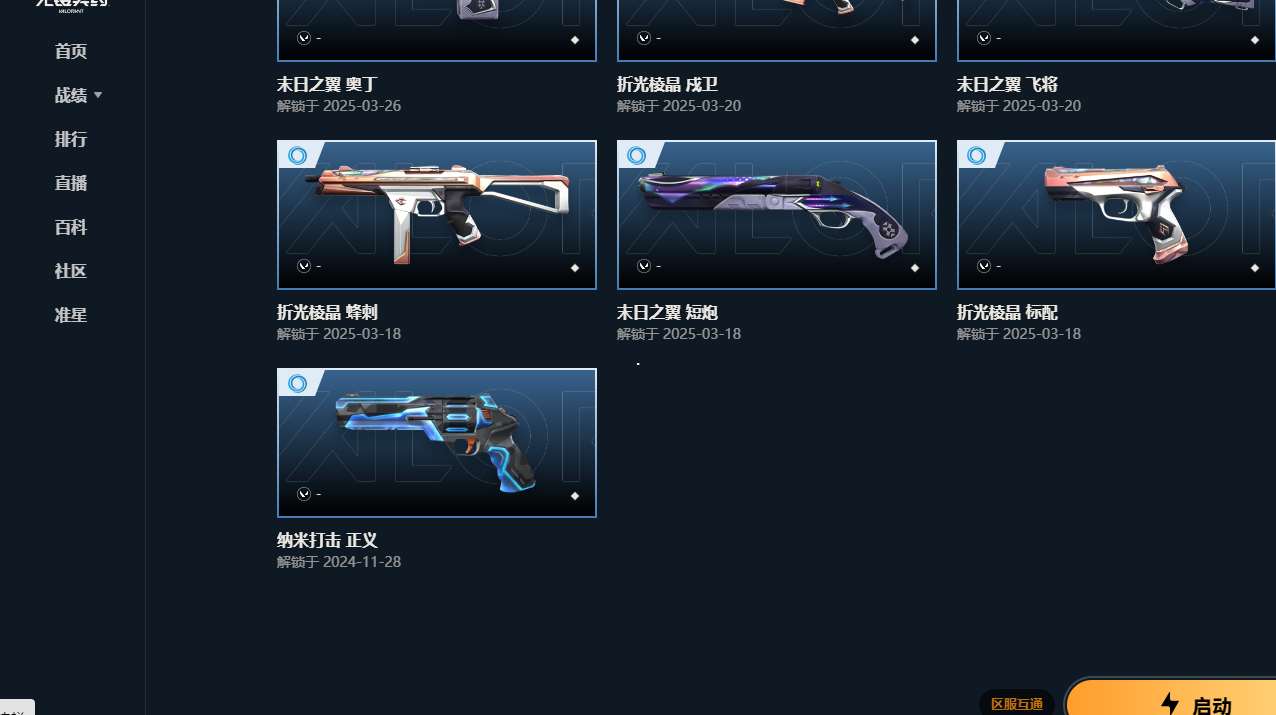
Task: Open the 准星 sidebar entry
Action: (x=71, y=315)
